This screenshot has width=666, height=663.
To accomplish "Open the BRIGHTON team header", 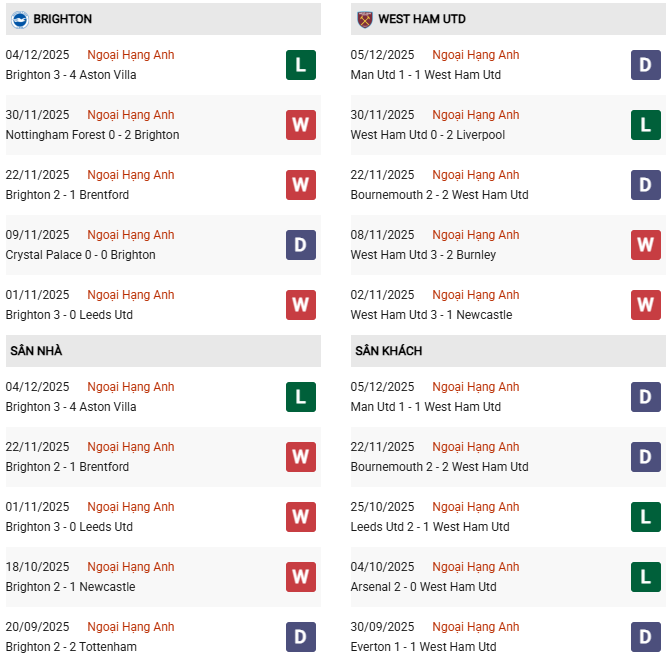I will pos(62,19).
